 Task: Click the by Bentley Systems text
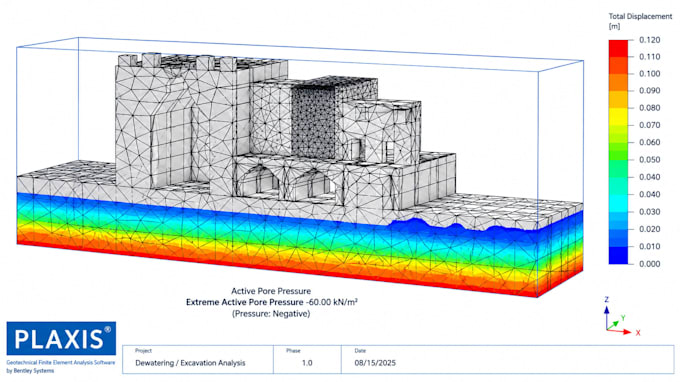coord(30,371)
